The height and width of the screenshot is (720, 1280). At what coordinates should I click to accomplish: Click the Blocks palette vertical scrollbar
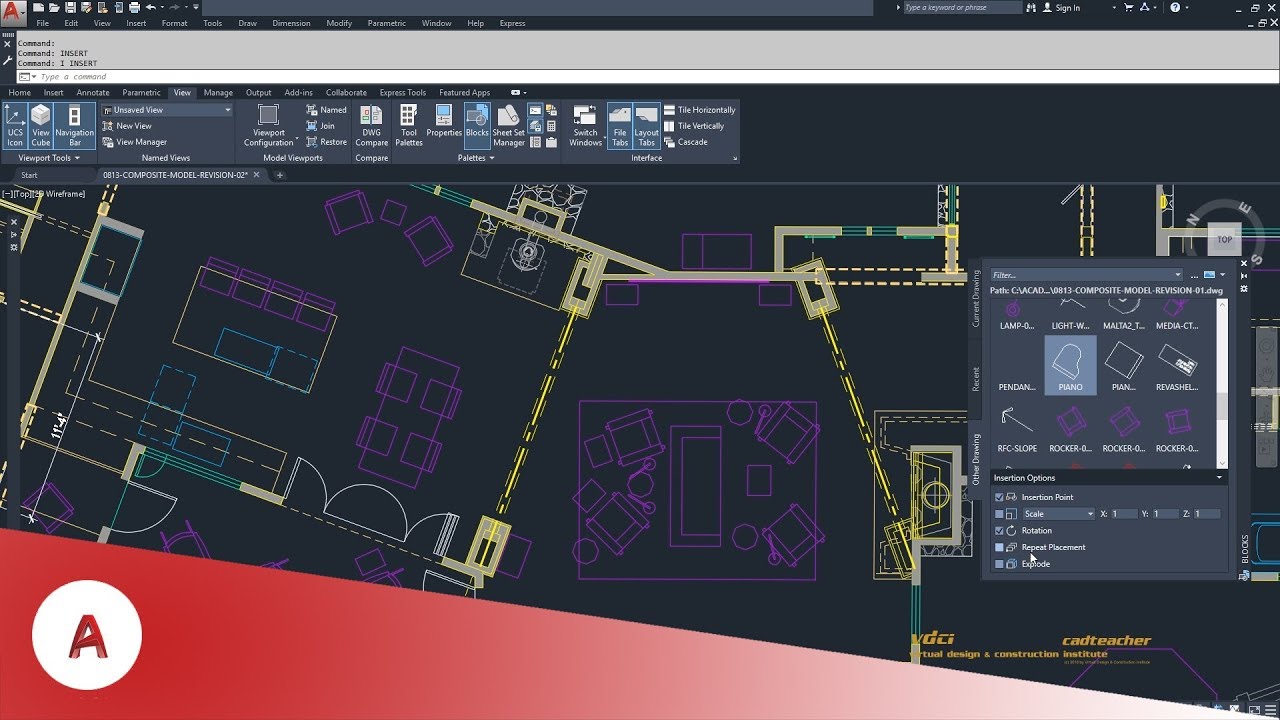[x=1221, y=383]
